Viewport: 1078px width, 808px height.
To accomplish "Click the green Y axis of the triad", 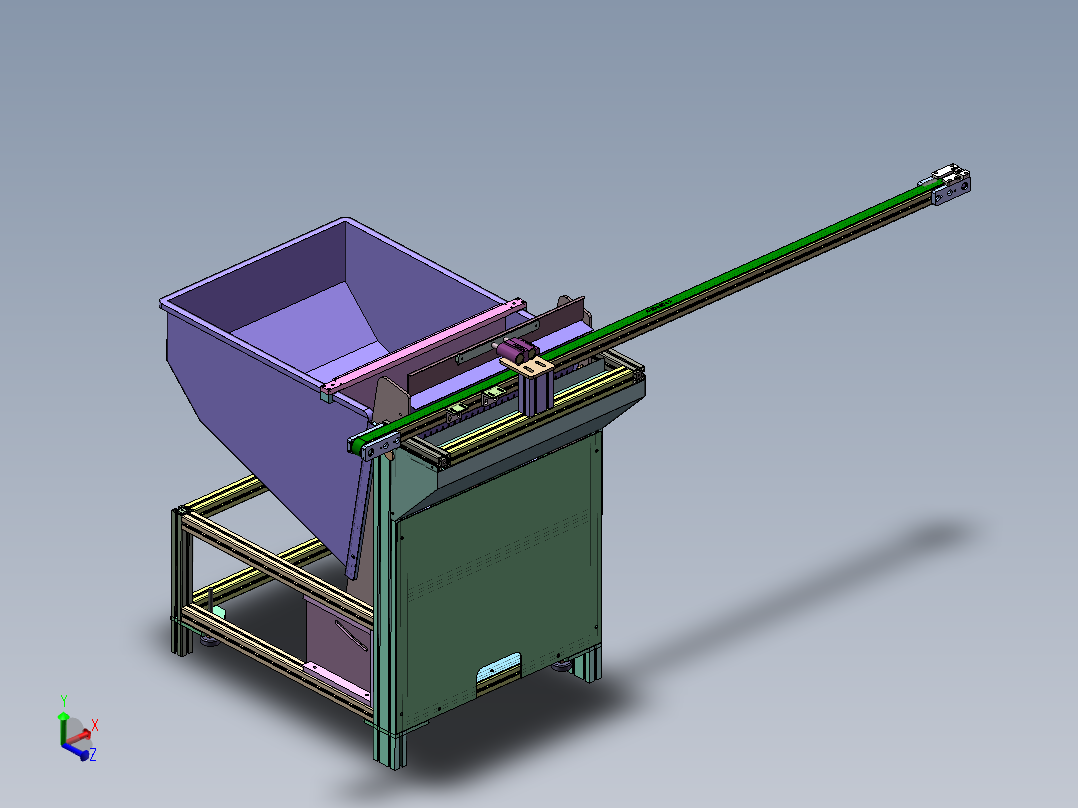I will pos(63,730).
